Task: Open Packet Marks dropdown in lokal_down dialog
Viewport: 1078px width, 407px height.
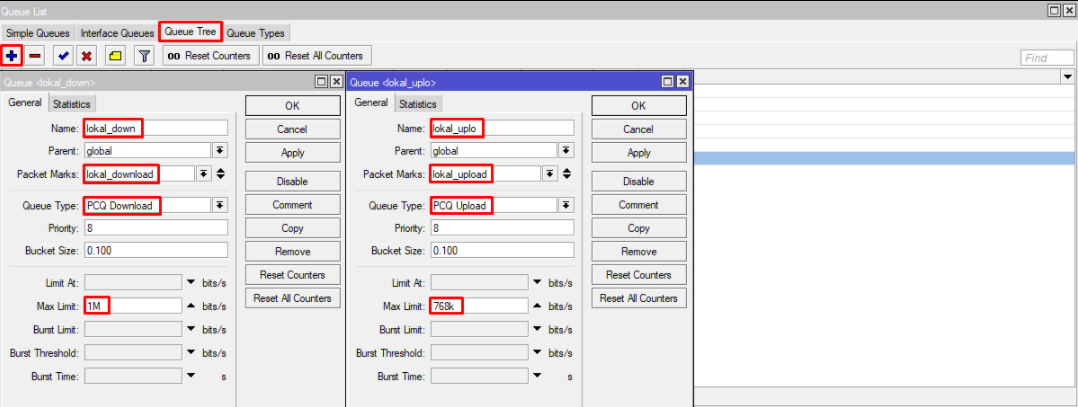Action: 204,174
